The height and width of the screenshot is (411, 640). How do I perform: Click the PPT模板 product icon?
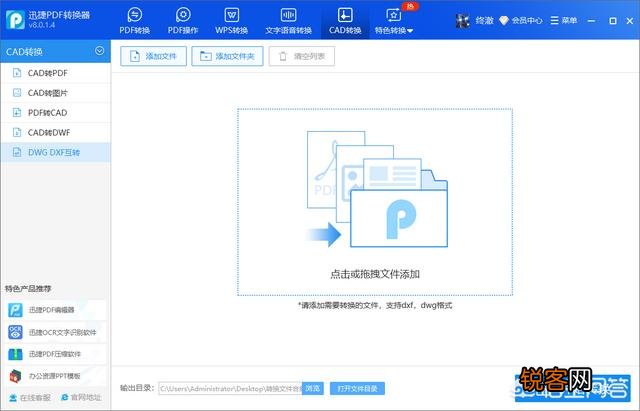pyautogui.click(x=16, y=376)
